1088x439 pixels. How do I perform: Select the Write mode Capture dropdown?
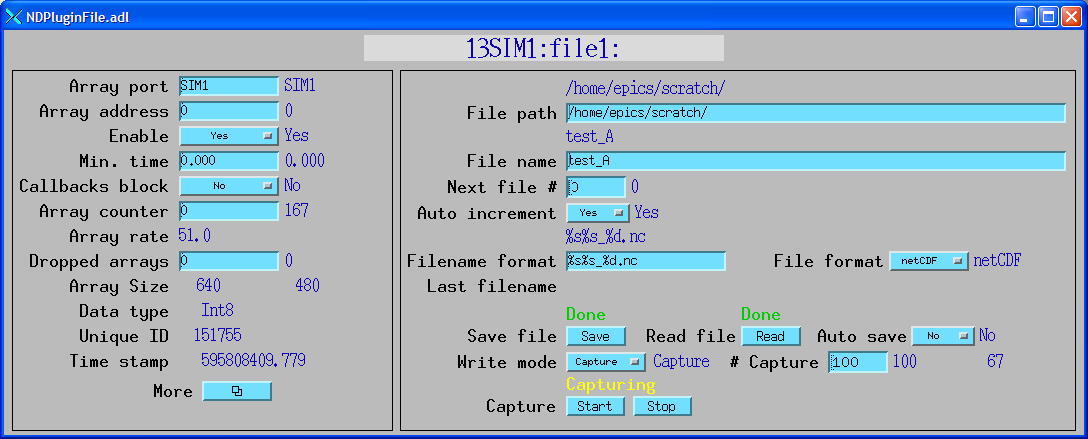607,362
